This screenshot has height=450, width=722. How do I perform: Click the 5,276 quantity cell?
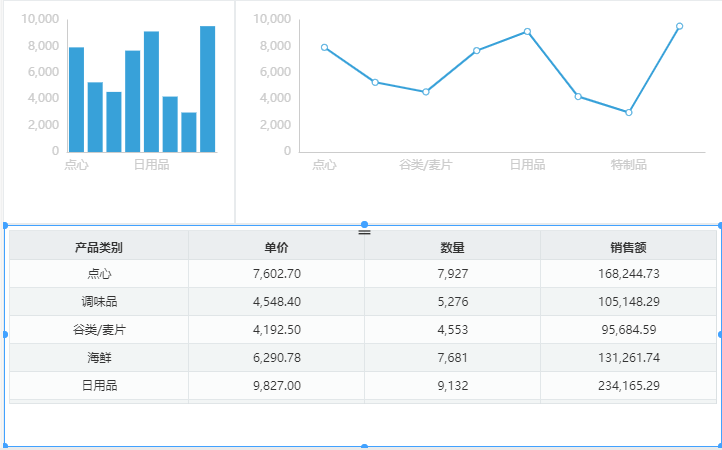452,302
